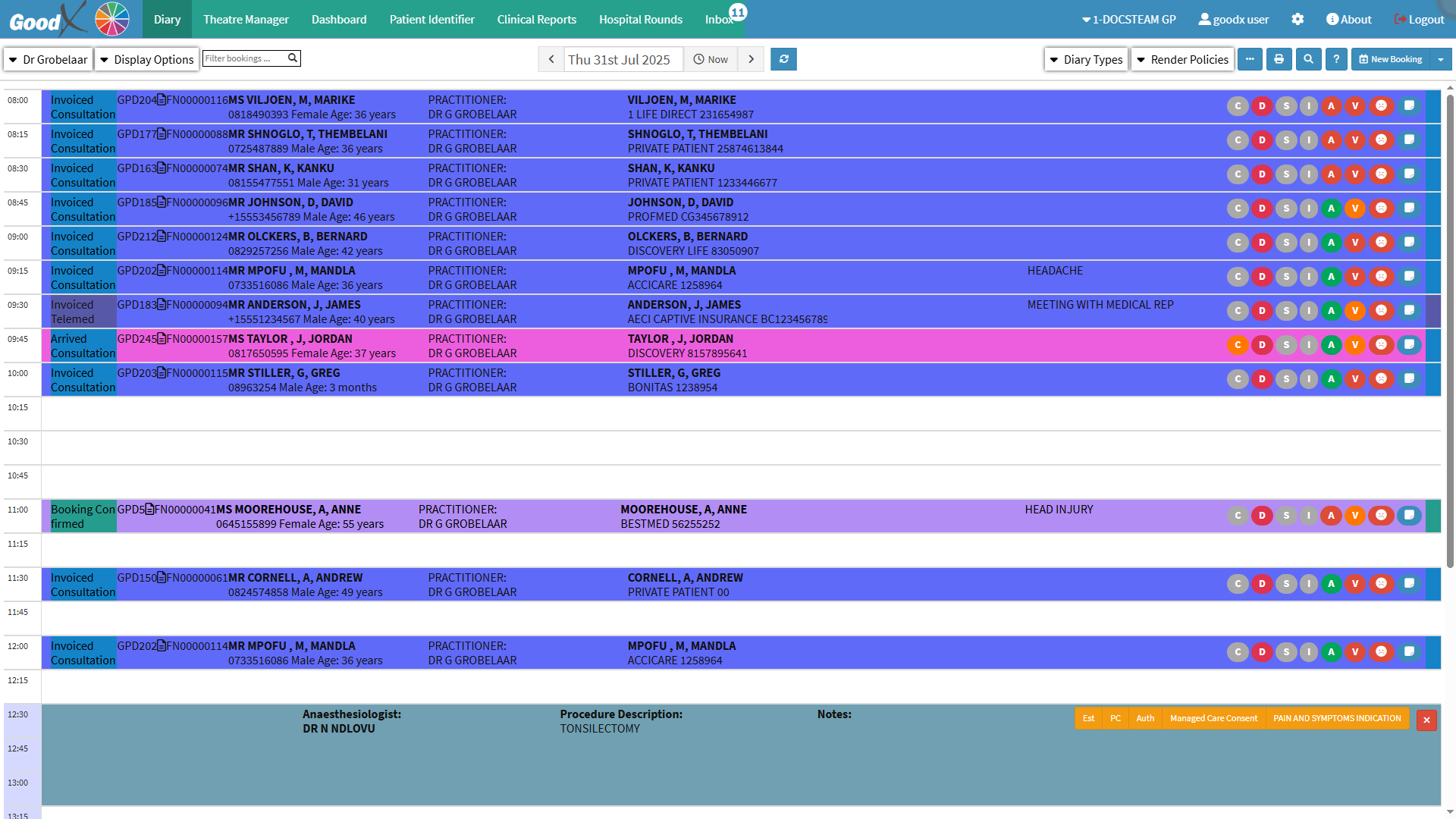Open the Display Options dropdown
This screenshot has height=819, width=1456.
tap(146, 59)
